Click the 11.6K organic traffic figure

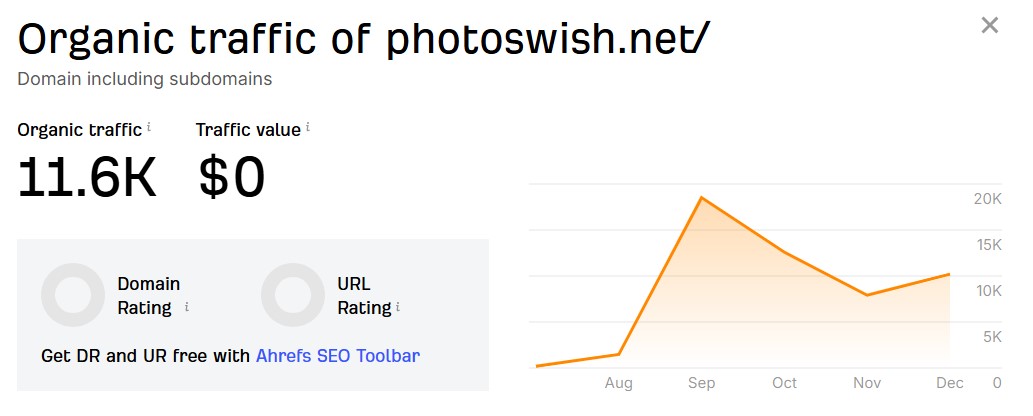pos(88,177)
